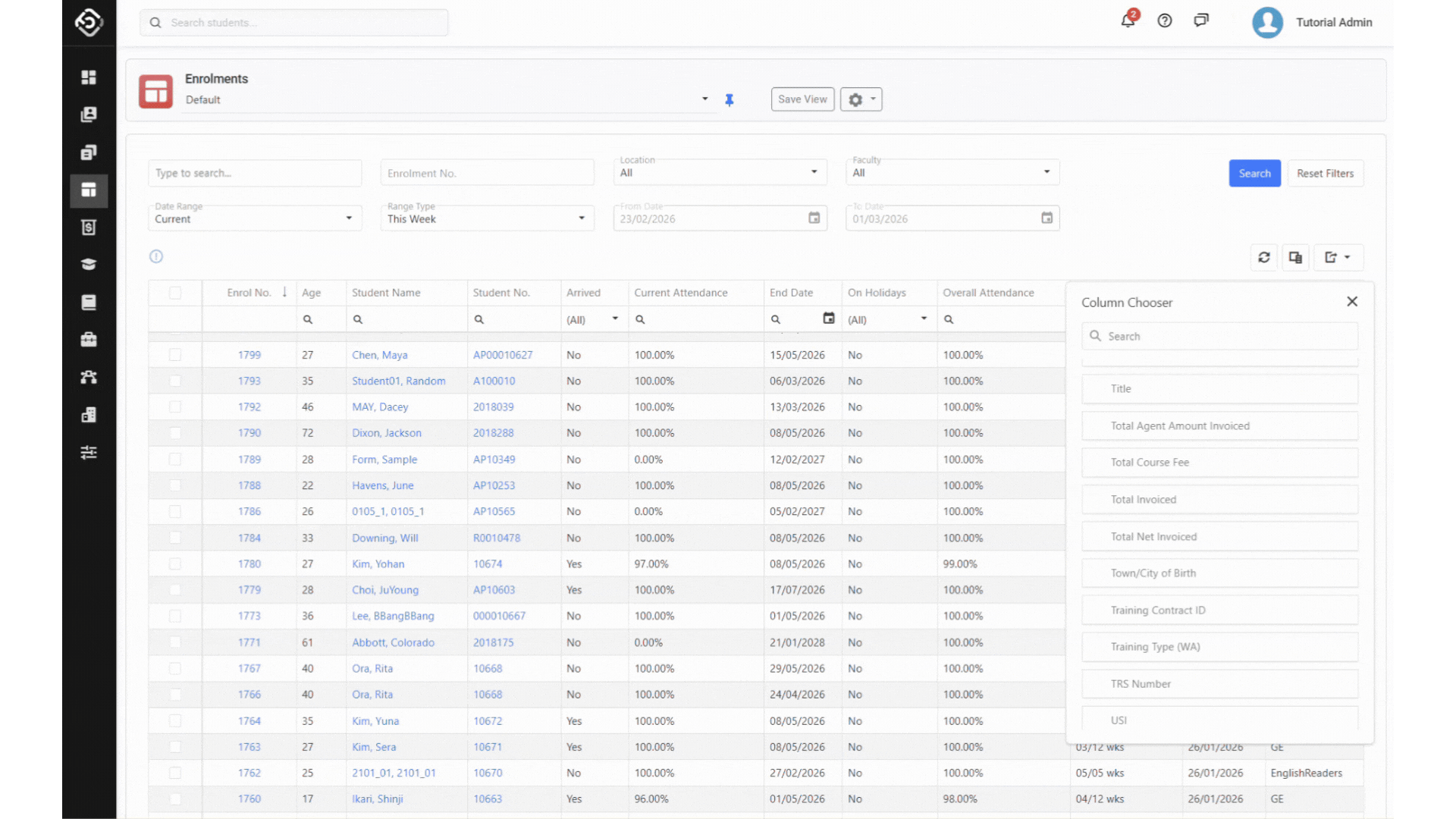Viewport: 1456px width, 819px height.
Task: Click the grid refresh icon
Action: 1264,258
